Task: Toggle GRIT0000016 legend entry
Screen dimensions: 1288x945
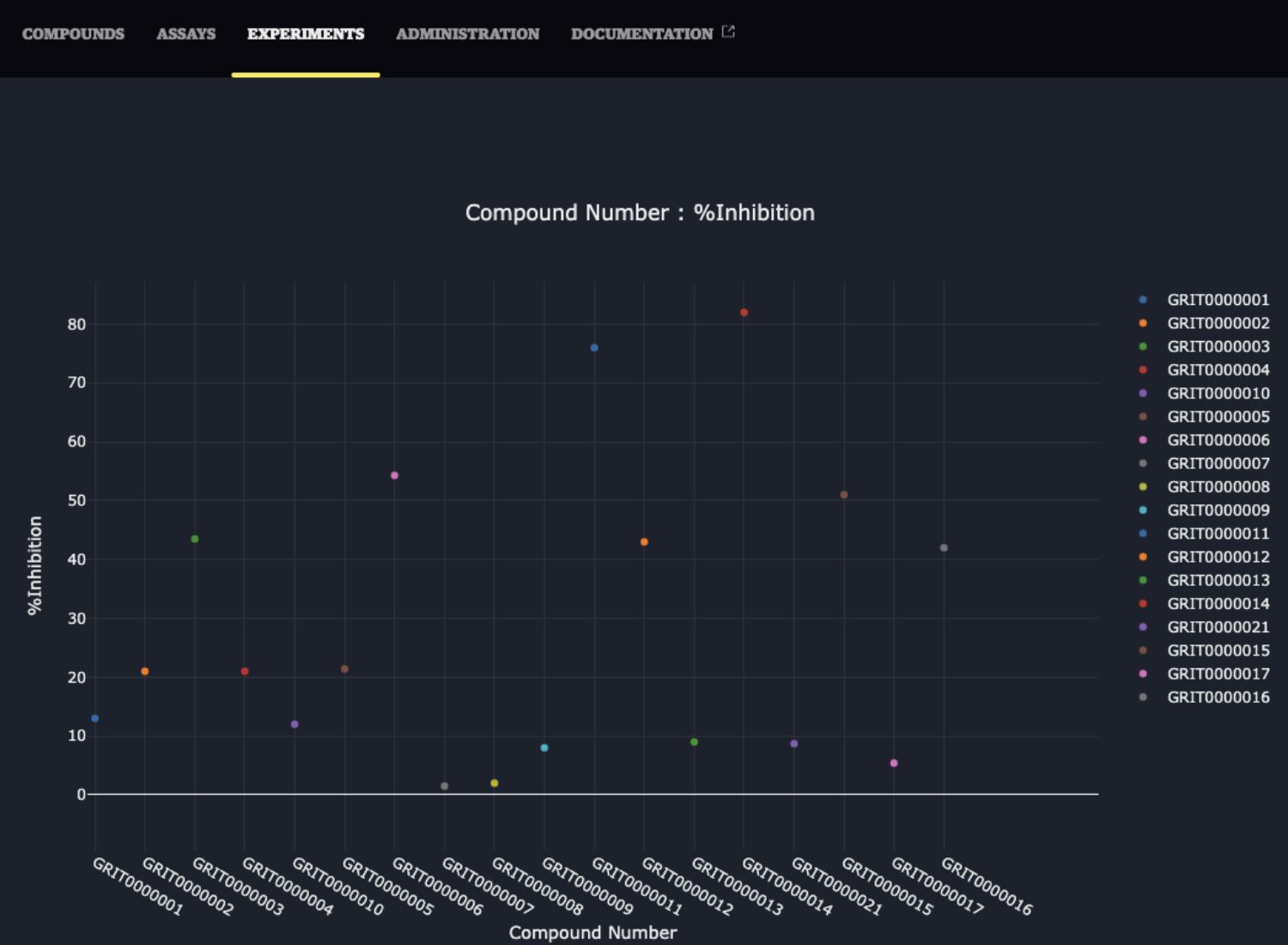Action: 1218,698
